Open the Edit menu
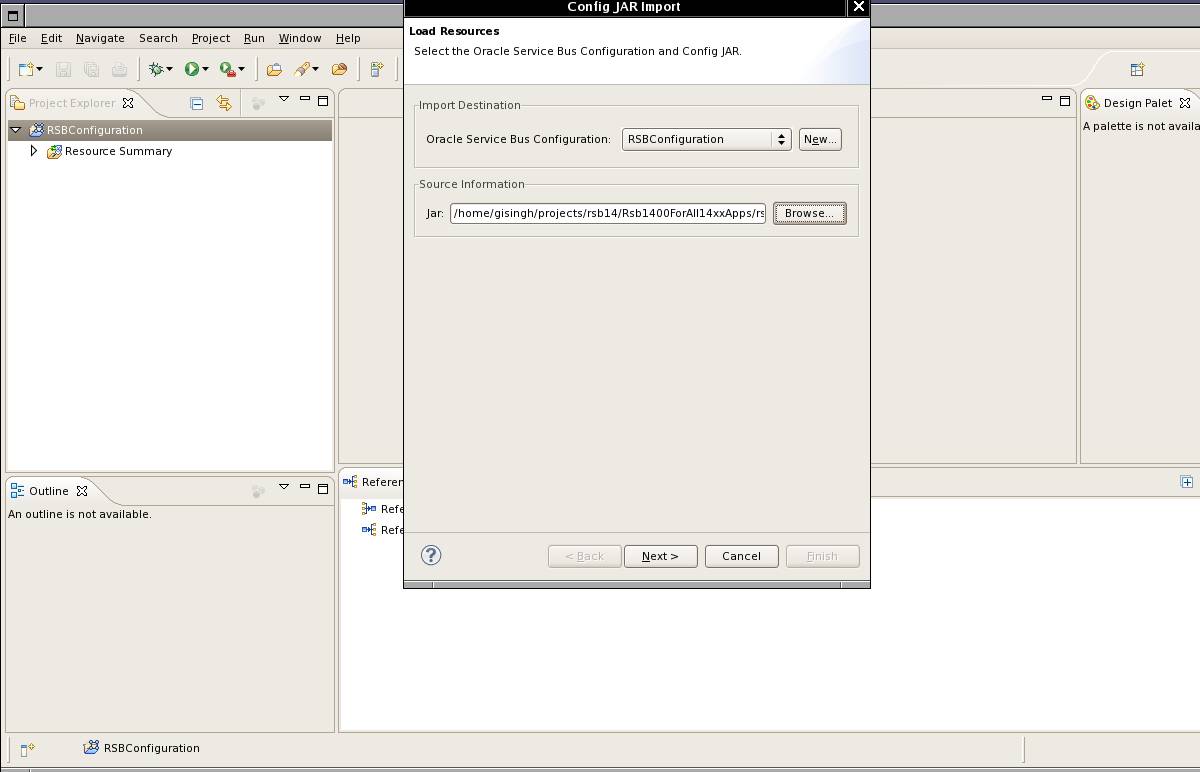 pos(51,38)
